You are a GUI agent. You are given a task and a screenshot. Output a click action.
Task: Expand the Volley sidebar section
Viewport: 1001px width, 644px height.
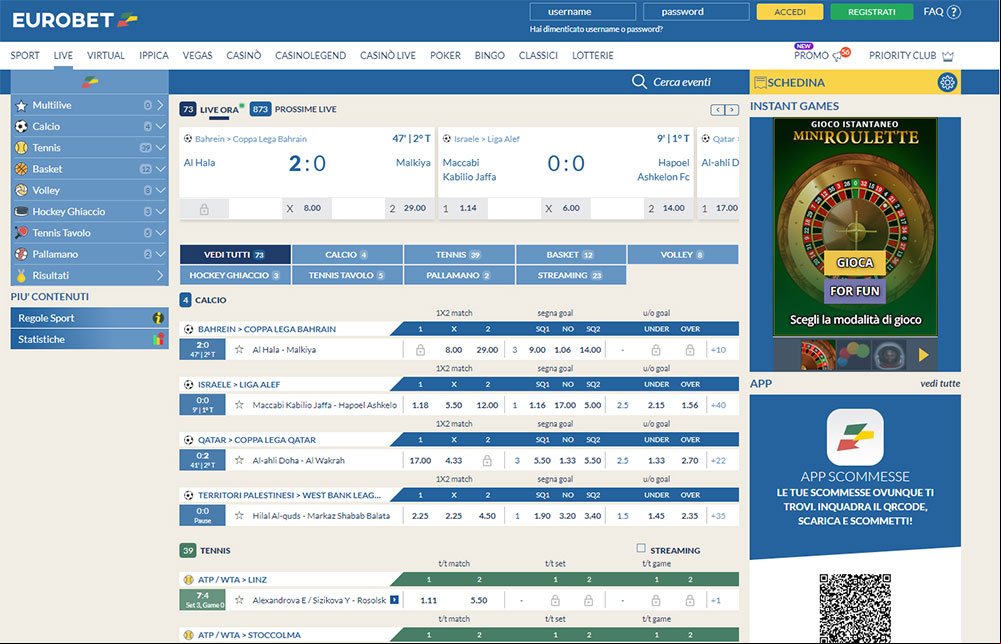[x=160, y=190]
